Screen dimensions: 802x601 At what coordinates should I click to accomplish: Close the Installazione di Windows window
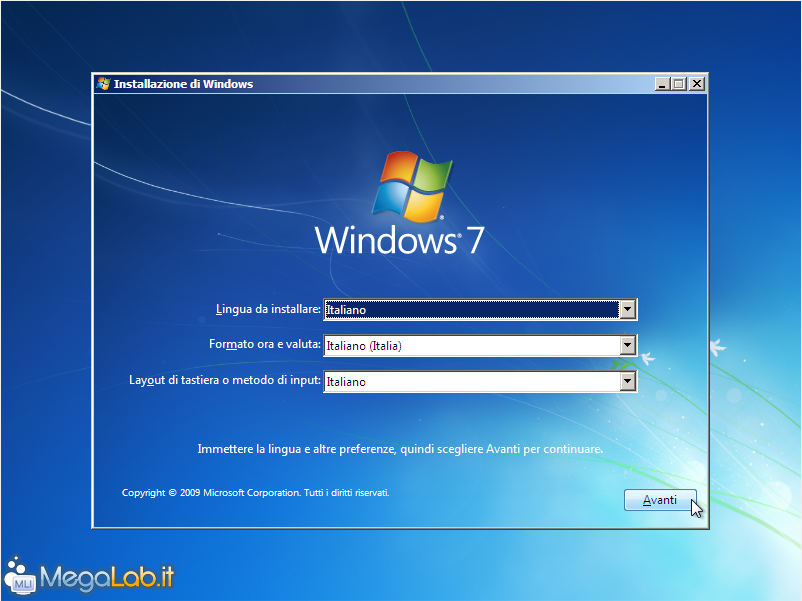(697, 84)
